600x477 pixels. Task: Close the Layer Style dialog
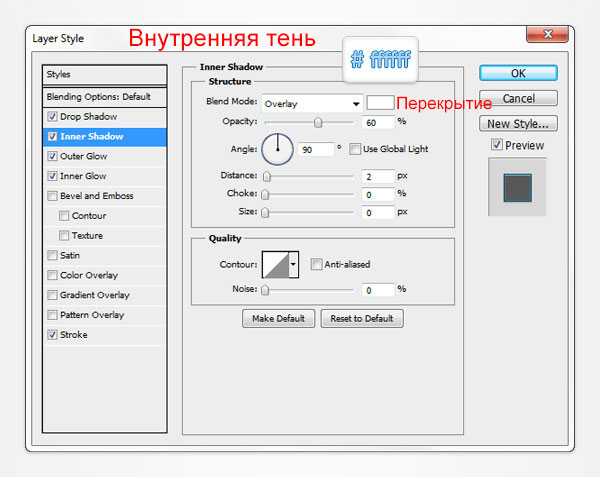(x=548, y=34)
